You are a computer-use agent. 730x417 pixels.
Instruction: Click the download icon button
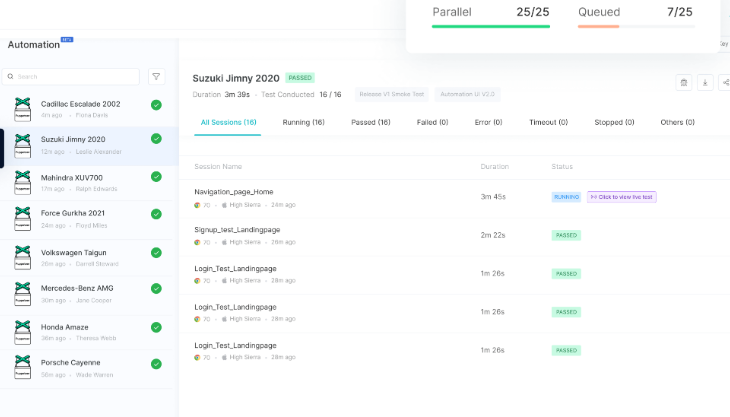pos(705,83)
